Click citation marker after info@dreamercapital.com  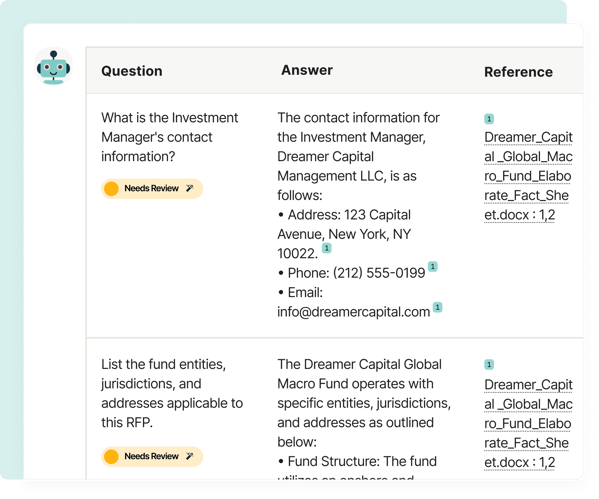tap(437, 307)
